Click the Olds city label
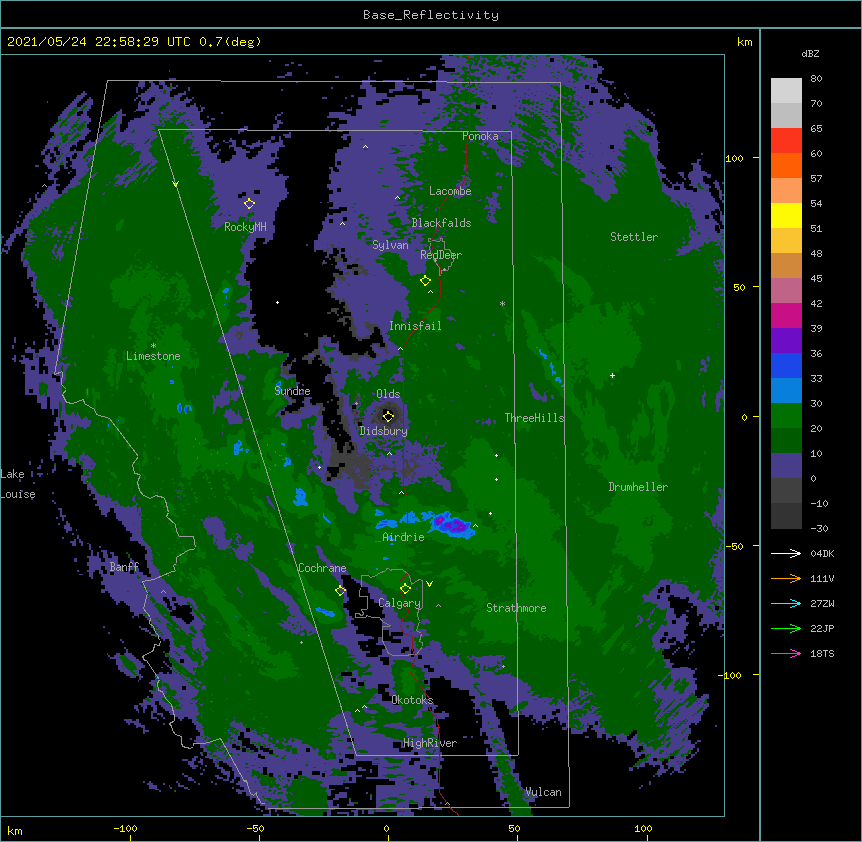The width and height of the screenshot is (862, 842). [x=388, y=394]
